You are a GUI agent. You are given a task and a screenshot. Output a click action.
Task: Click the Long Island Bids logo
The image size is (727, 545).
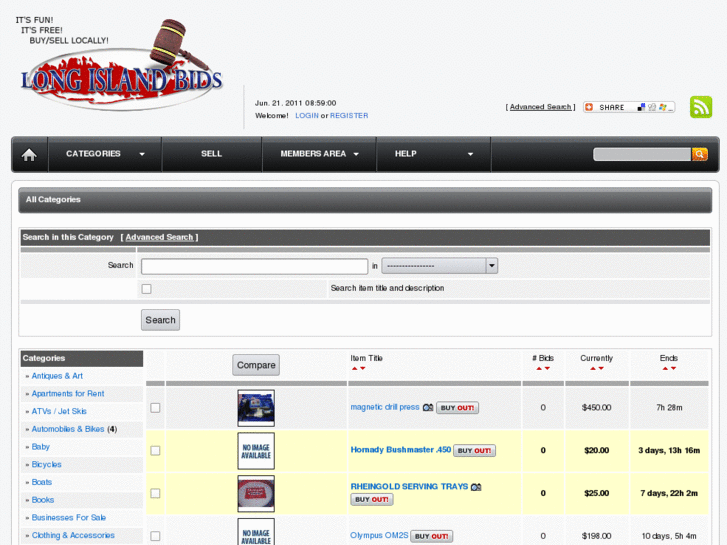point(121,66)
